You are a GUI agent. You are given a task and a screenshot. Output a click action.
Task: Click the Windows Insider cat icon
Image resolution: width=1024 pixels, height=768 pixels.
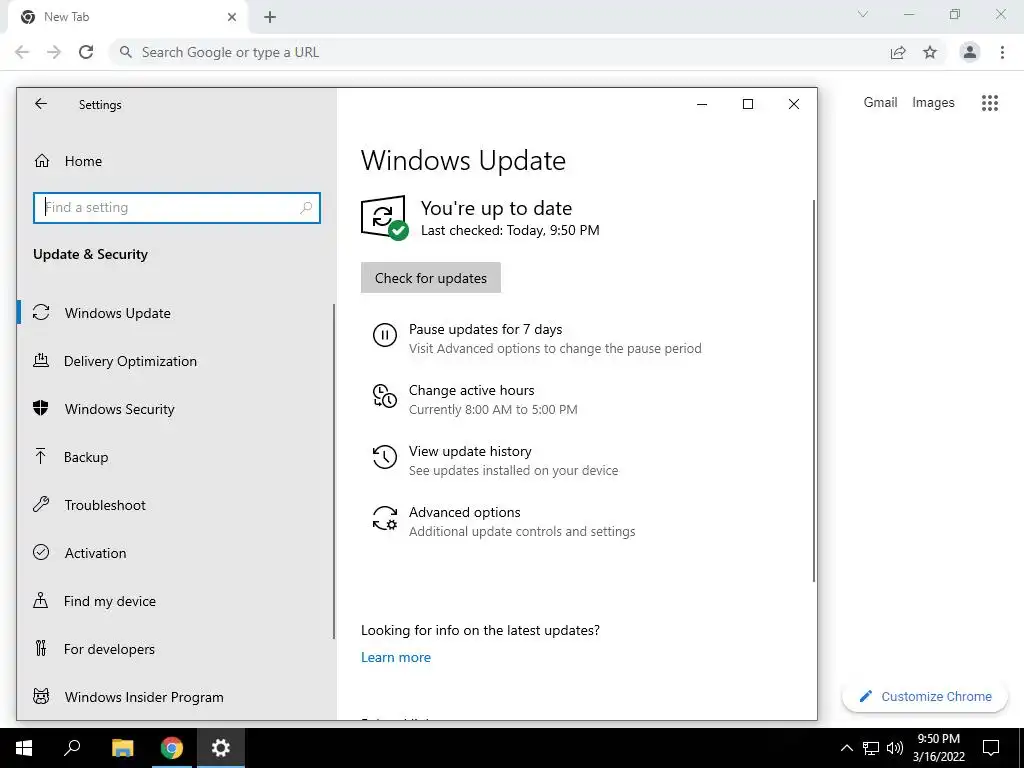tap(41, 696)
